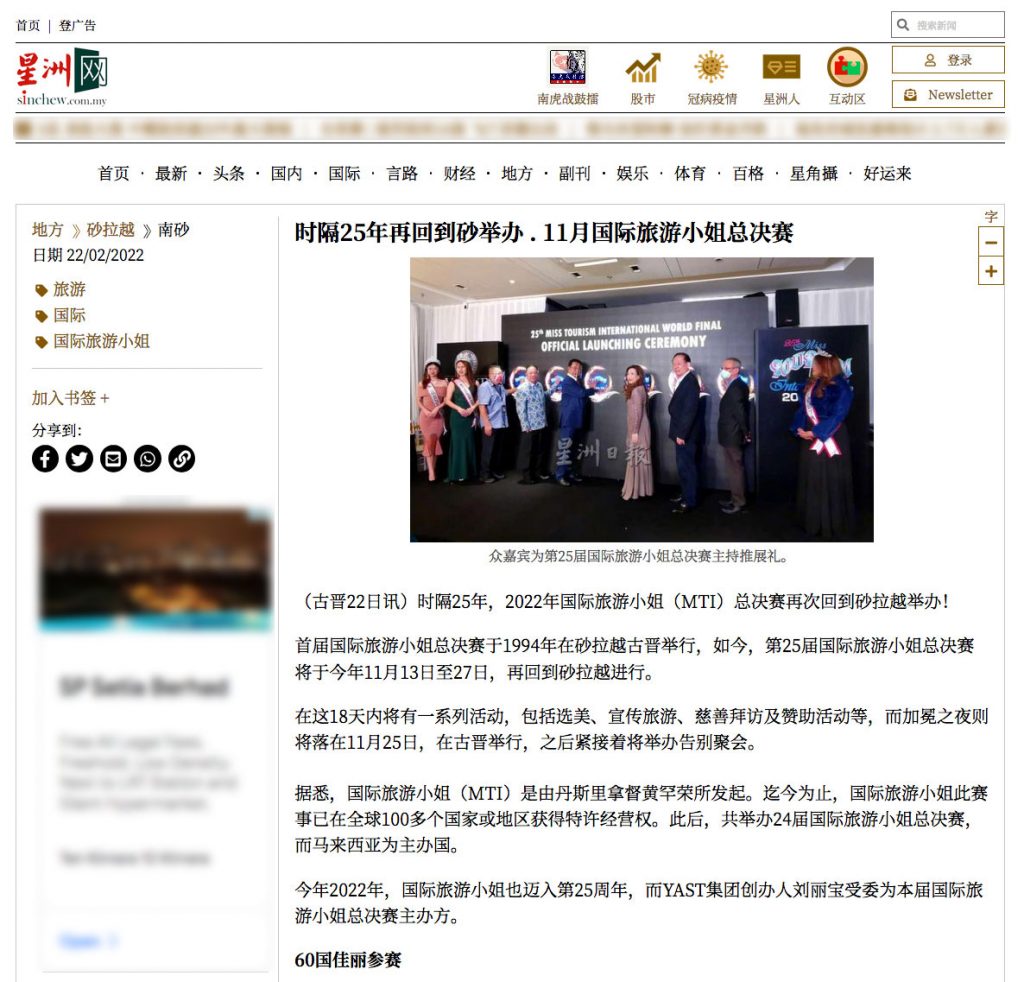Open the launching ceremony article photo
Viewport: 1024px width, 982px height.
[x=641, y=399]
